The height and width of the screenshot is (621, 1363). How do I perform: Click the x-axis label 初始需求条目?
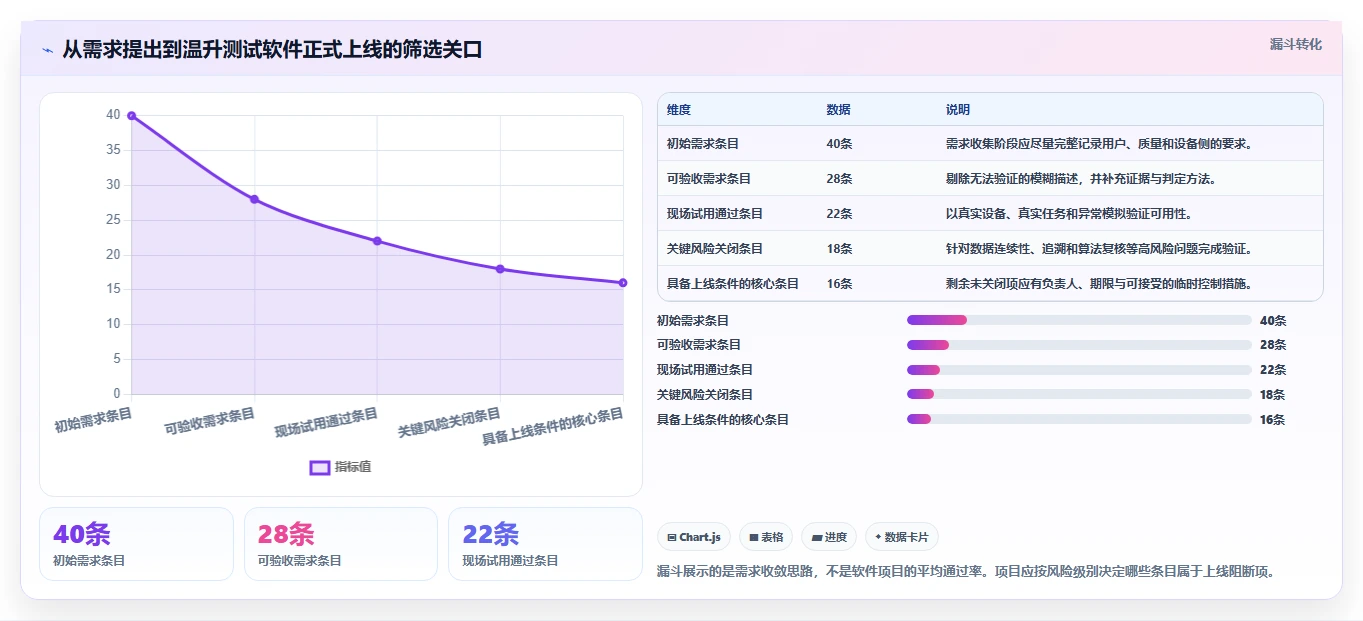click(93, 419)
